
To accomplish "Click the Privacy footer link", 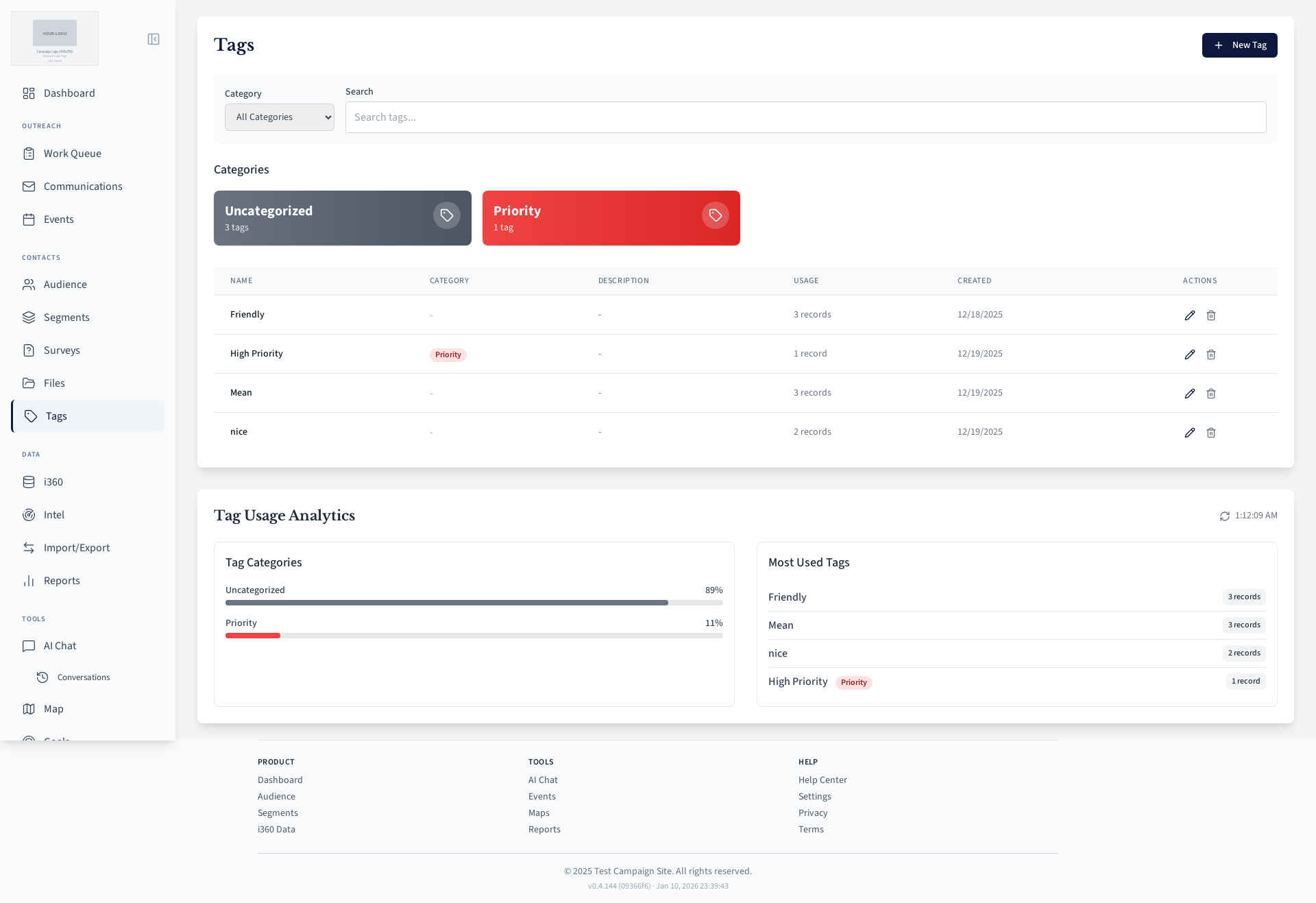I will click(x=813, y=813).
